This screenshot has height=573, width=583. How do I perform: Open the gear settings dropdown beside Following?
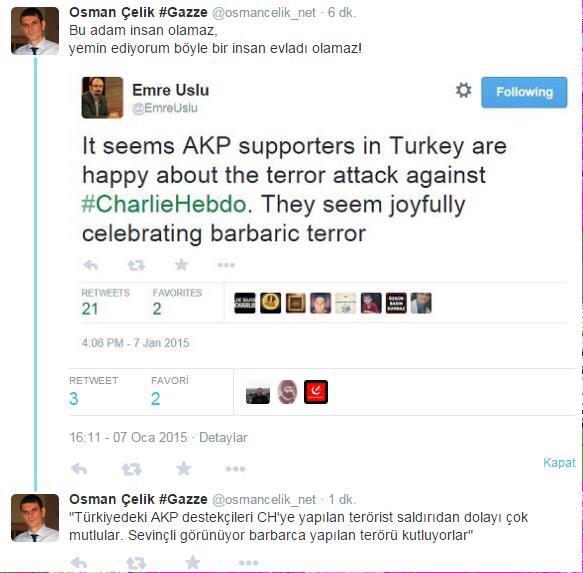(x=464, y=90)
